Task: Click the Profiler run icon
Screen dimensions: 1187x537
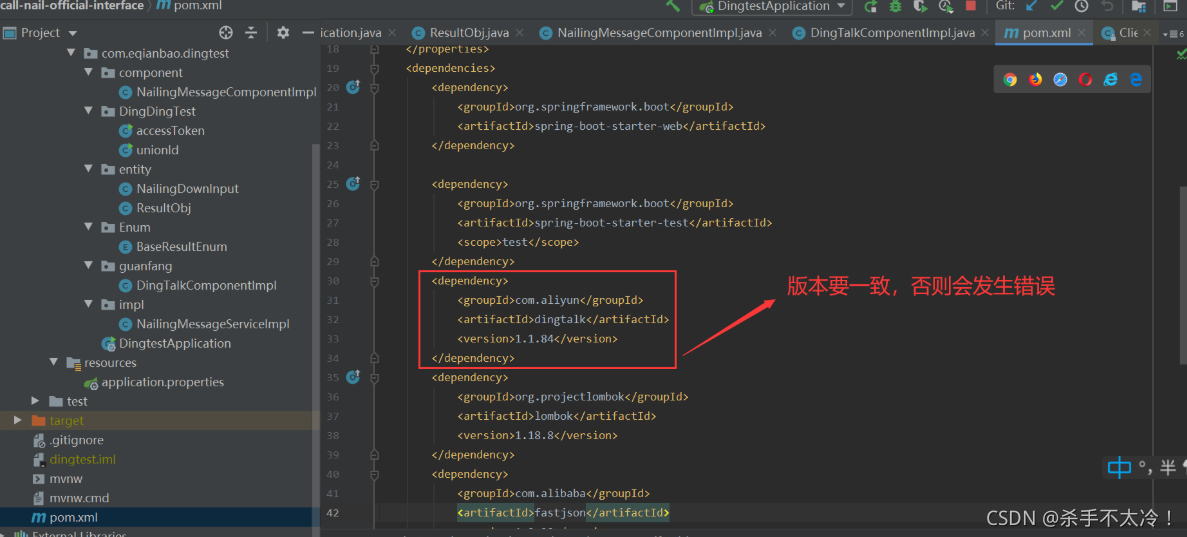Action: (x=946, y=6)
